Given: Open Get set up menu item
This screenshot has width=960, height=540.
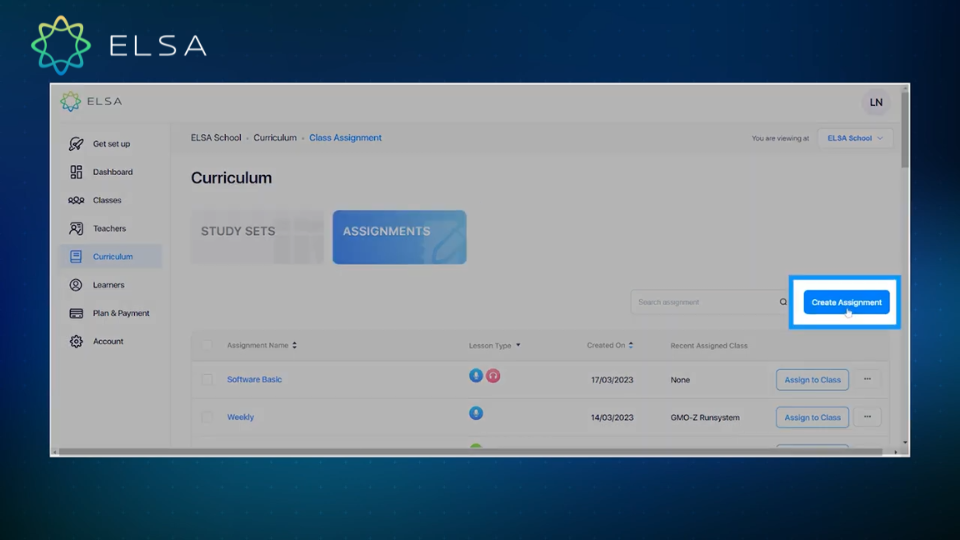Looking at the screenshot, I should pyautogui.click(x=111, y=144).
